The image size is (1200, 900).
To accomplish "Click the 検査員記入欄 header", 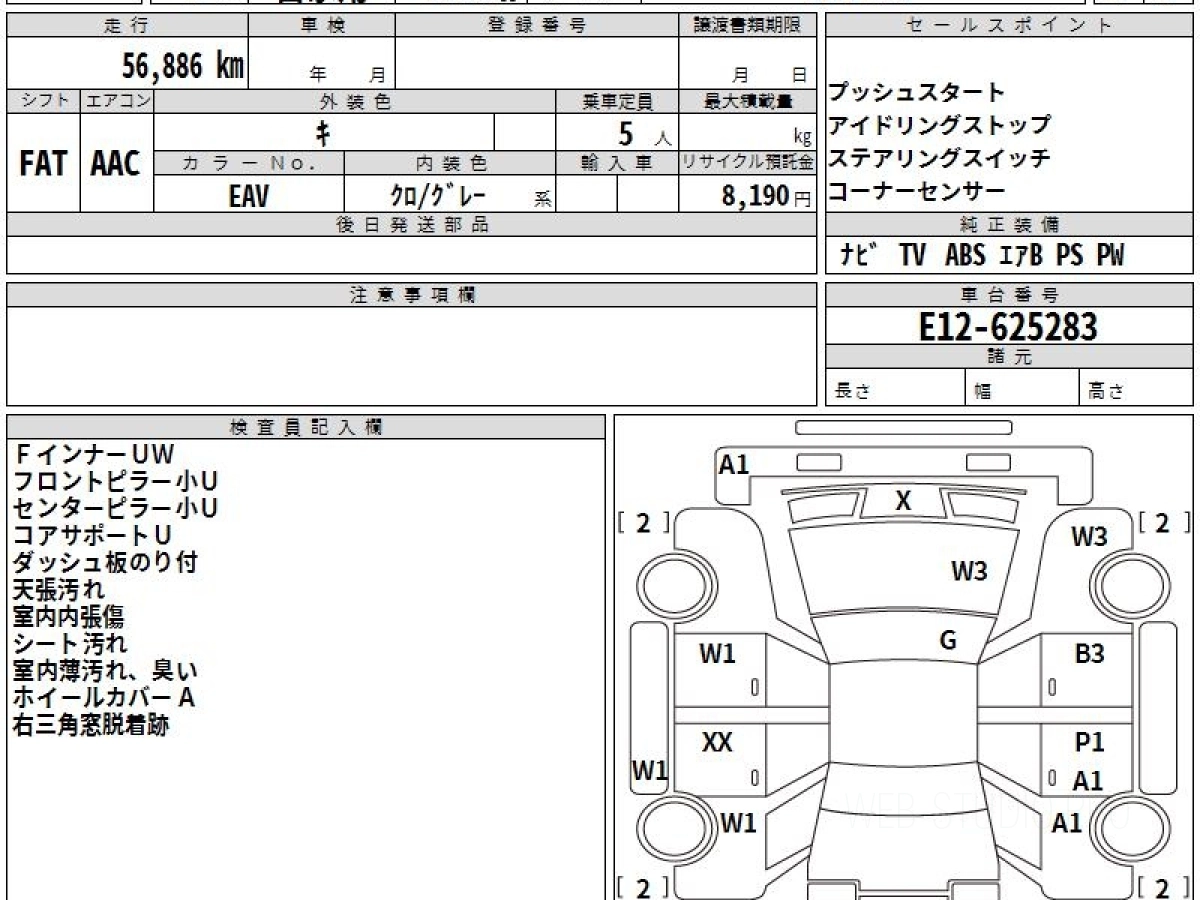I will coord(306,427).
